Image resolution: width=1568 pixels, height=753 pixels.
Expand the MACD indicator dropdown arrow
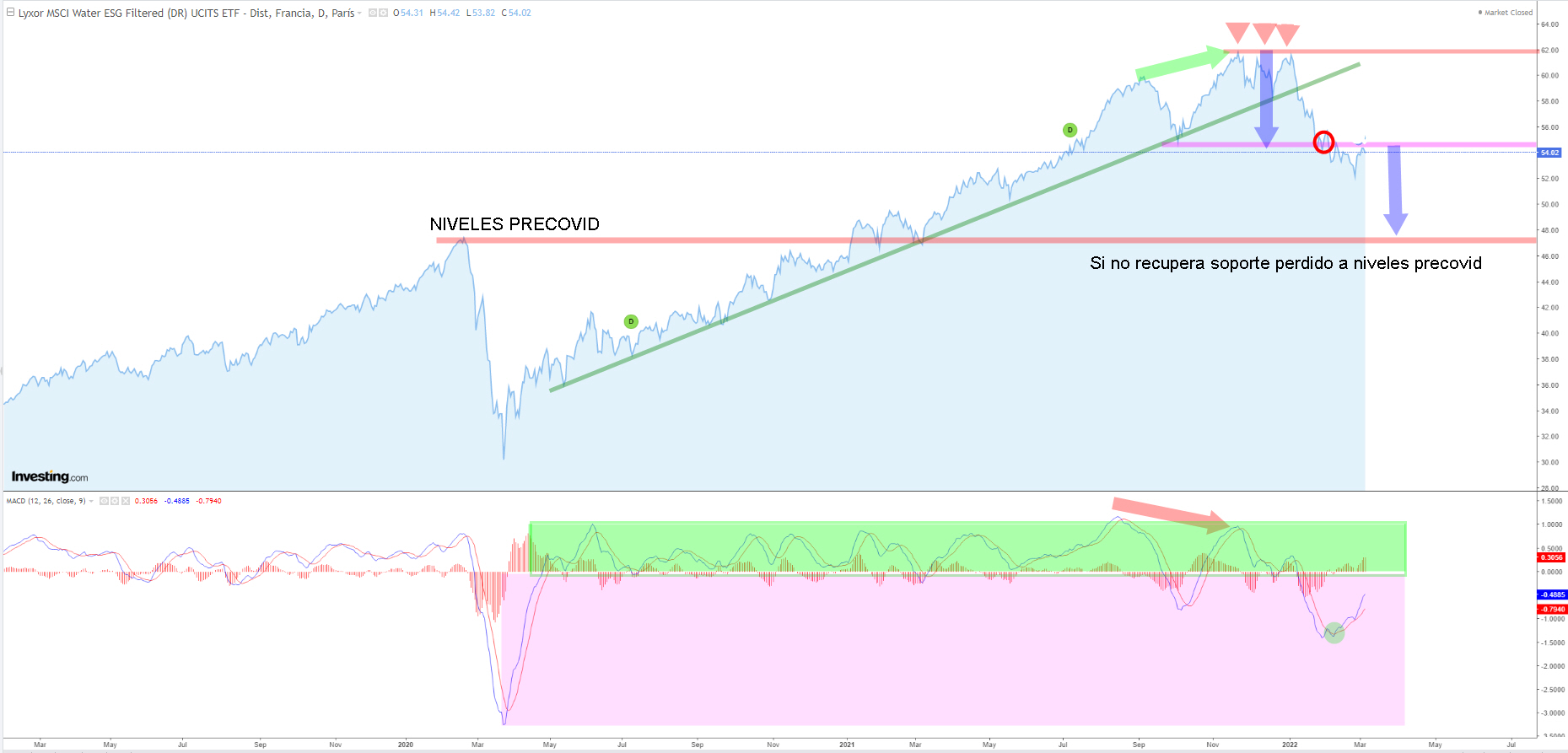[x=91, y=501]
